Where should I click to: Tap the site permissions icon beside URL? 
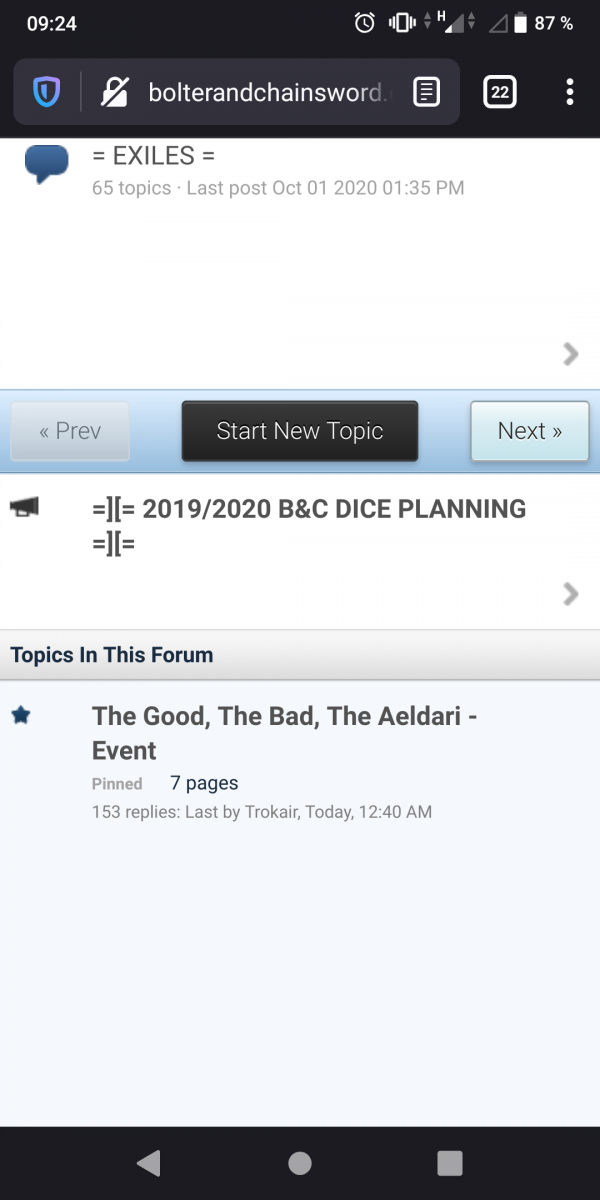coord(115,93)
